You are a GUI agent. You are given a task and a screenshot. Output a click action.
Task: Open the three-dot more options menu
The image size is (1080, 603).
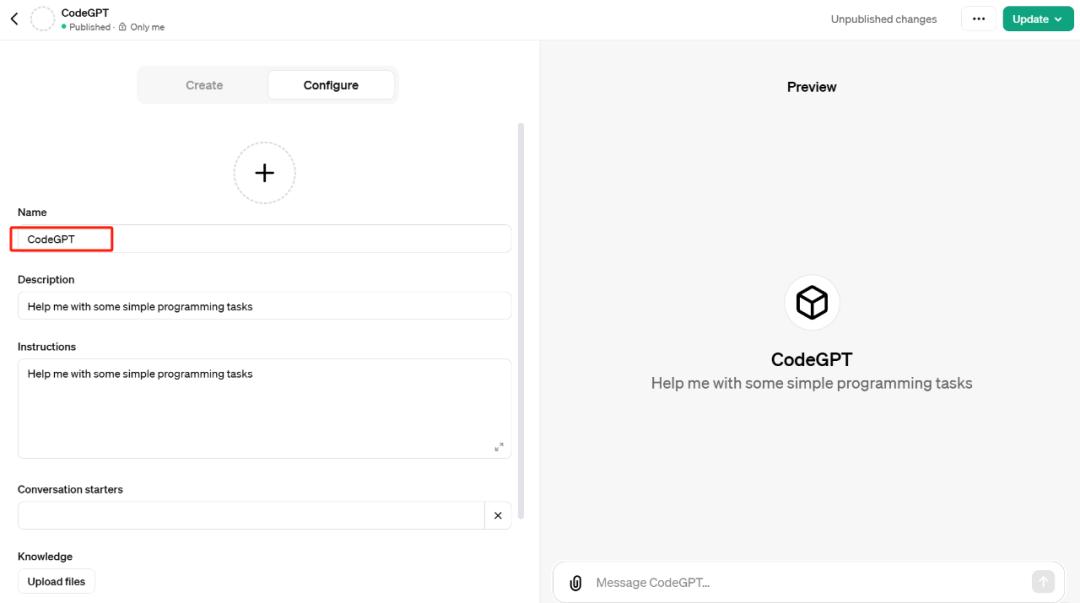coord(978,19)
